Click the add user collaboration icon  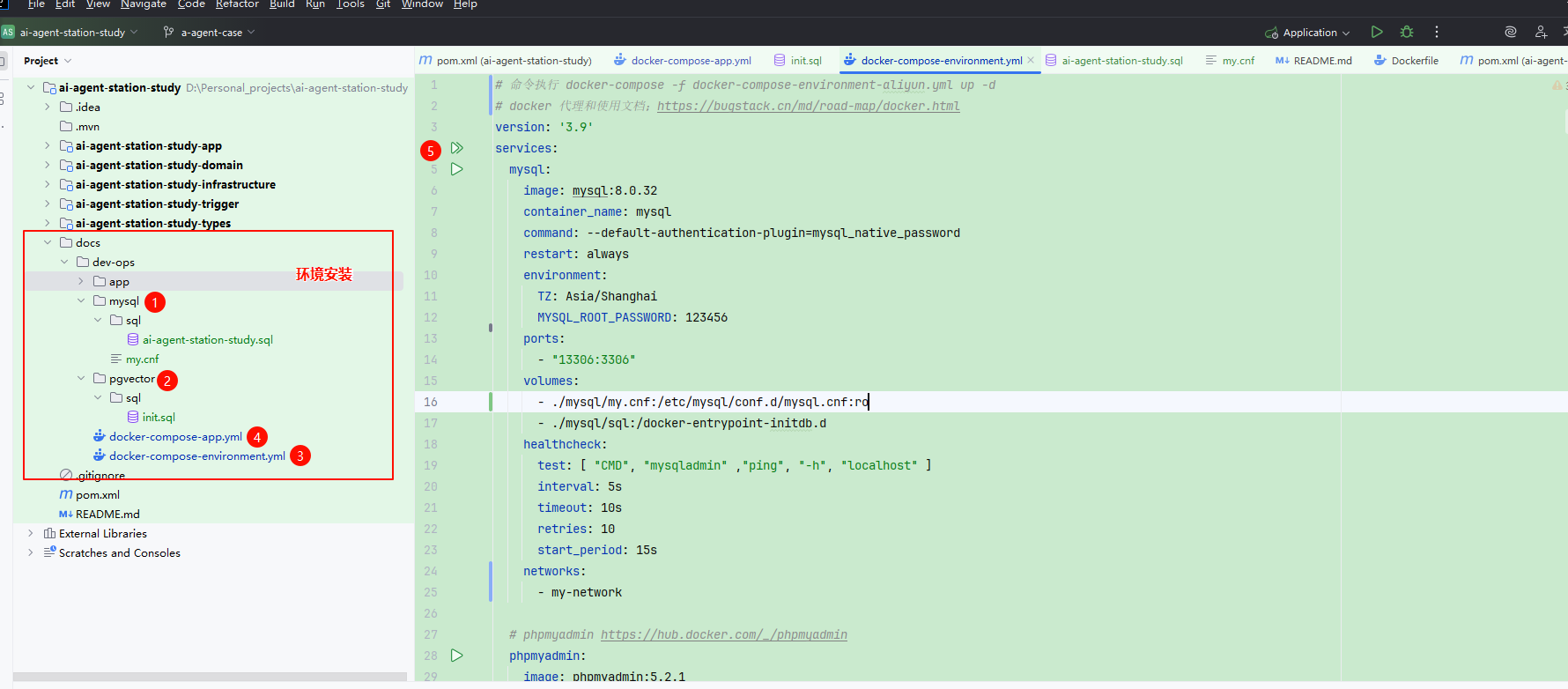[x=1541, y=32]
